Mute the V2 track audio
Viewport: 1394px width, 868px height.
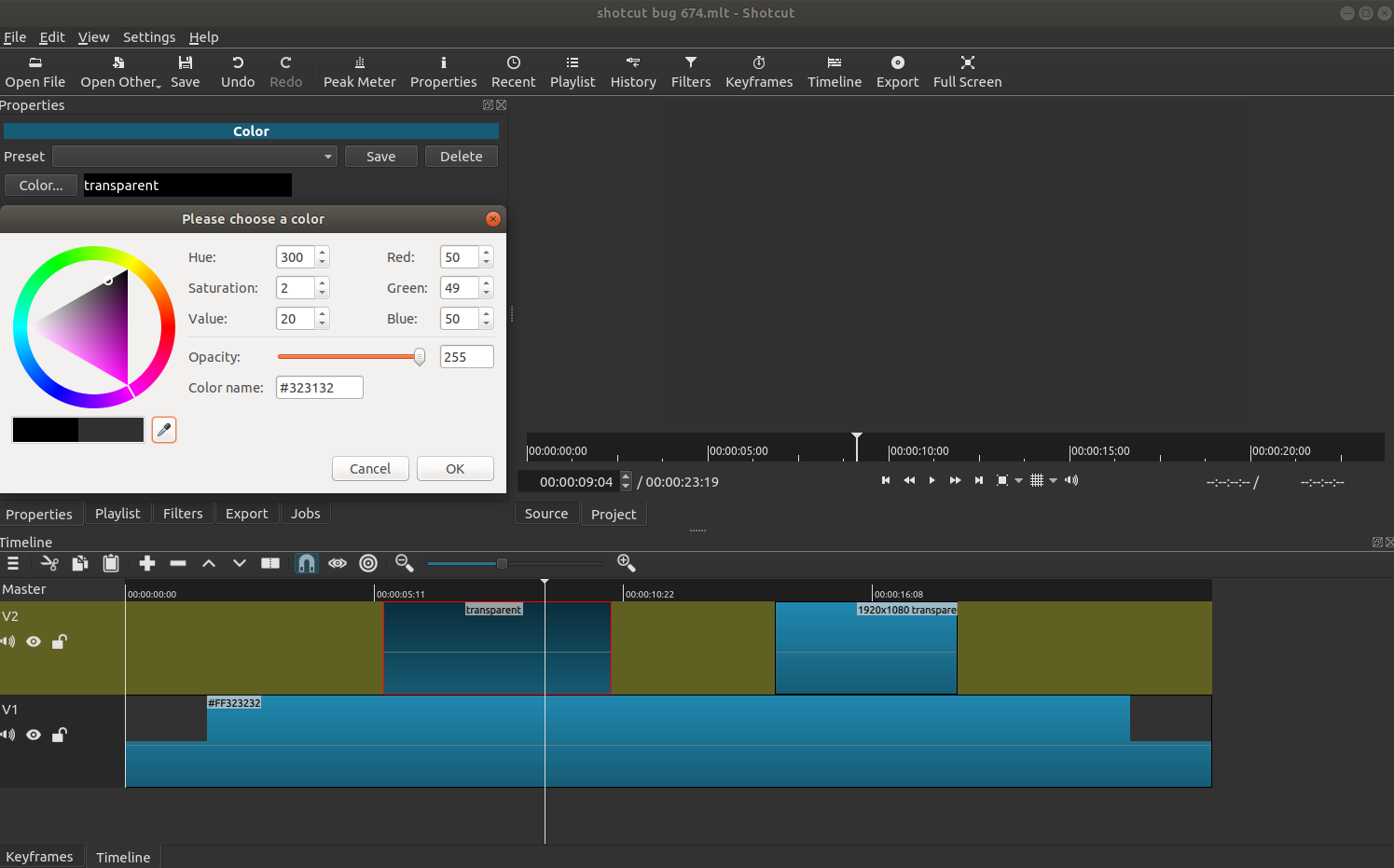[x=7, y=641]
